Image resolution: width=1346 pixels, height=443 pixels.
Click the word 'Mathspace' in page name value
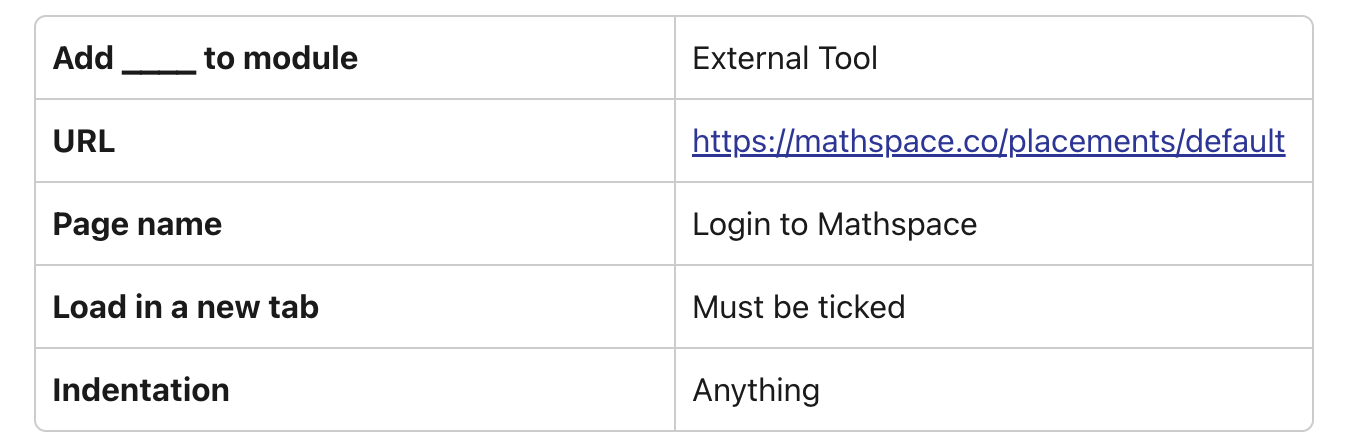coord(897,224)
